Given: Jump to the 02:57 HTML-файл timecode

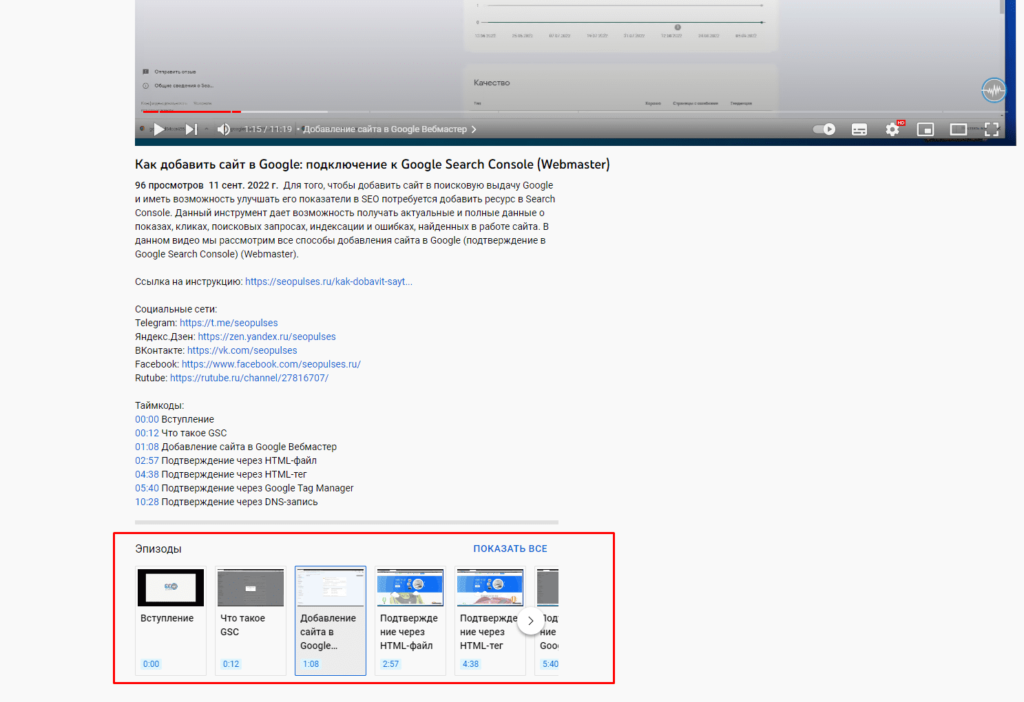Looking at the screenshot, I should tap(147, 460).
